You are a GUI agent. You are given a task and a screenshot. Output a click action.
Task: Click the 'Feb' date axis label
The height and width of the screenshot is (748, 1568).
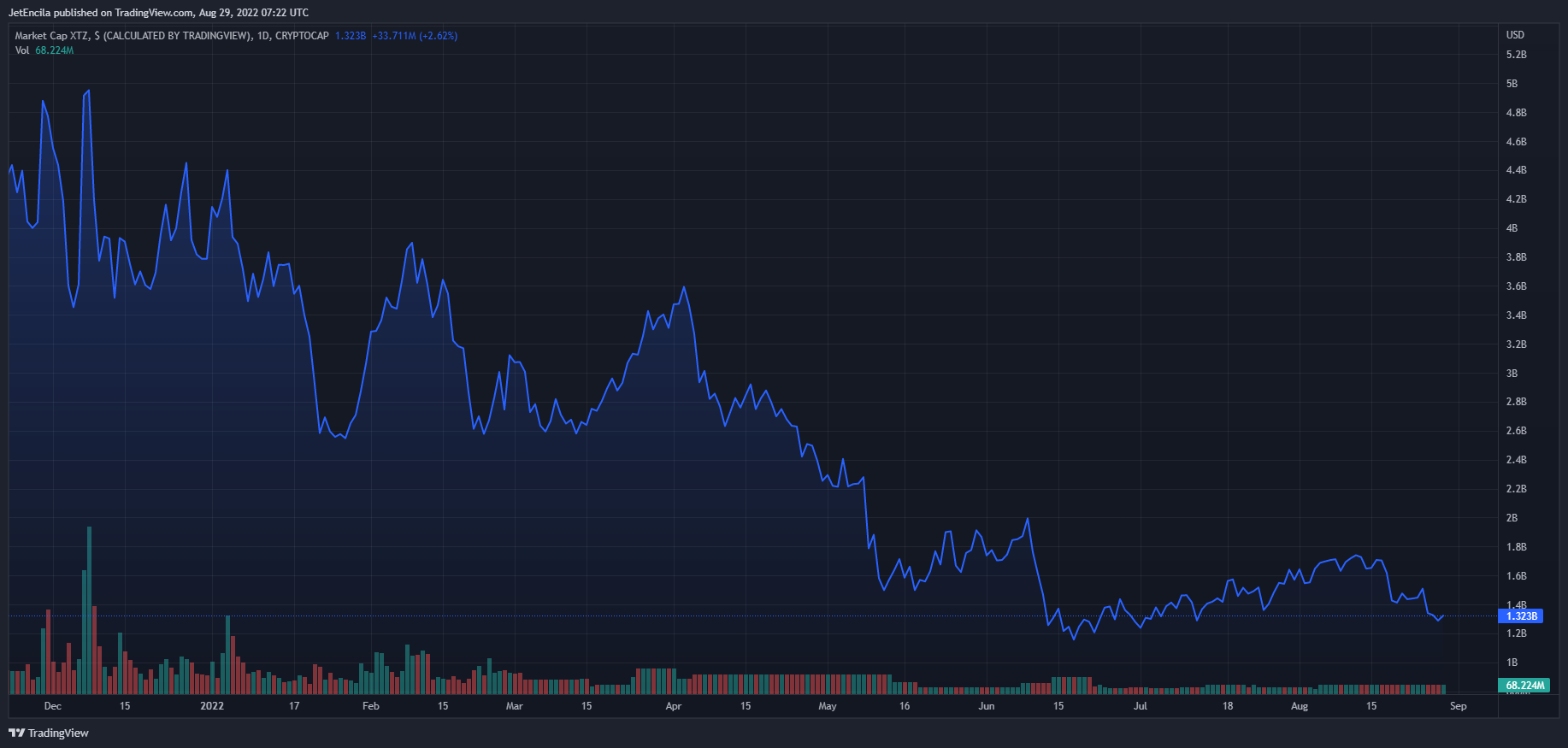coord(370,706)
